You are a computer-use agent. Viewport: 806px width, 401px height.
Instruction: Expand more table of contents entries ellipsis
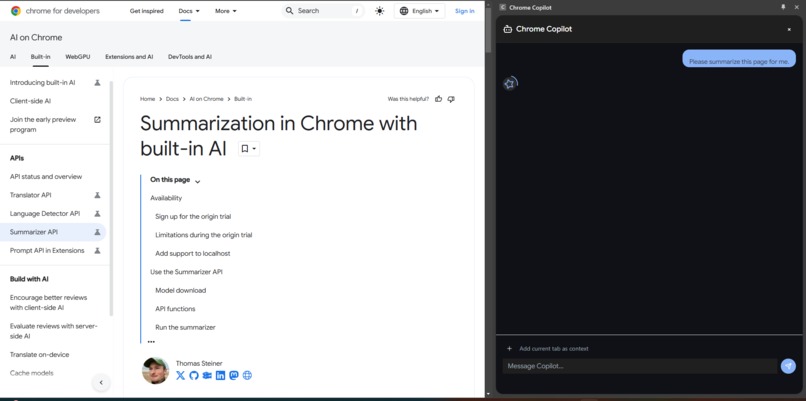151,341
